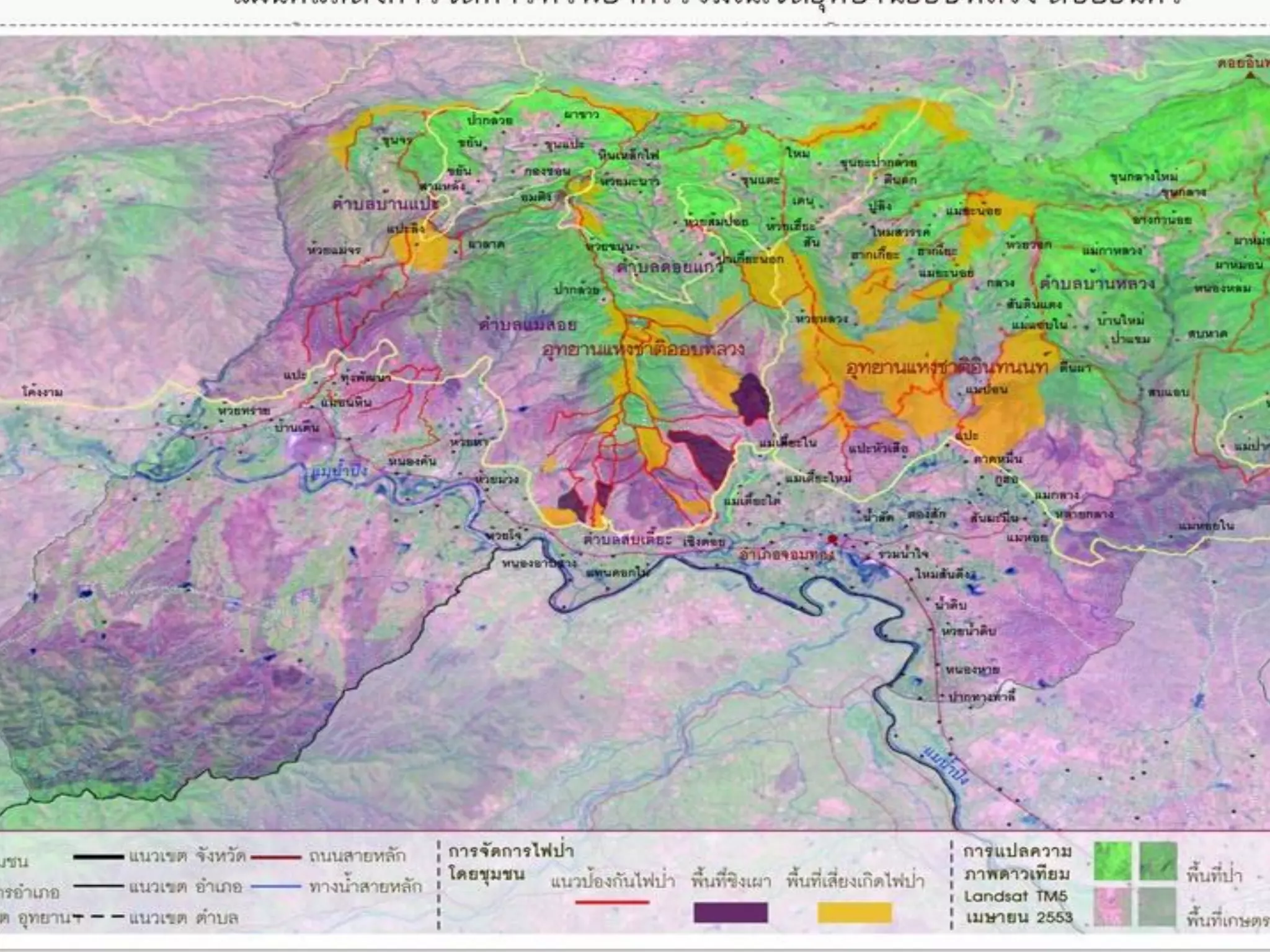Image resolution: width=1270 pixels, height=952 pixels.
Task: Click the thick black province boundary legend line
Action: [98, 857]
